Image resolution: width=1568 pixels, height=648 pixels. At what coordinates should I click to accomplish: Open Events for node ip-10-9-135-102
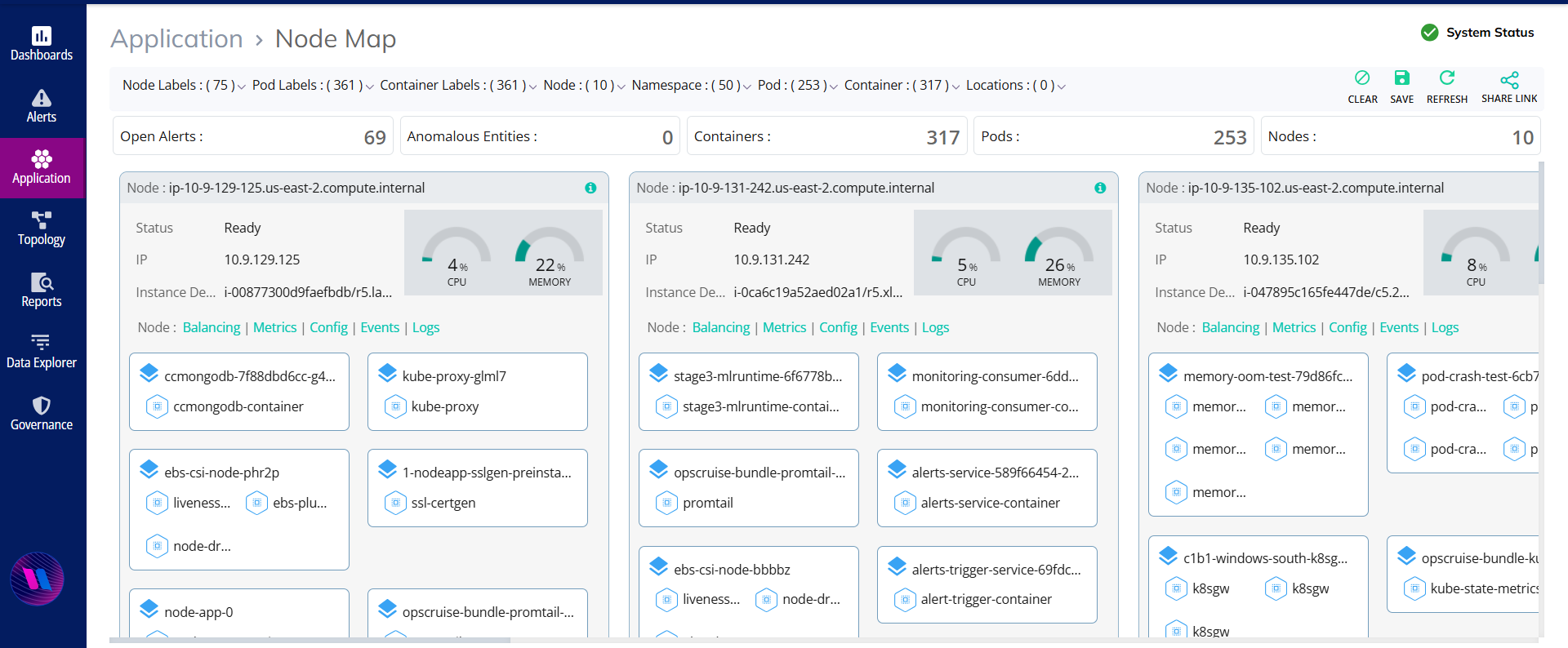pyautogui.click(x=1400, y=327)
